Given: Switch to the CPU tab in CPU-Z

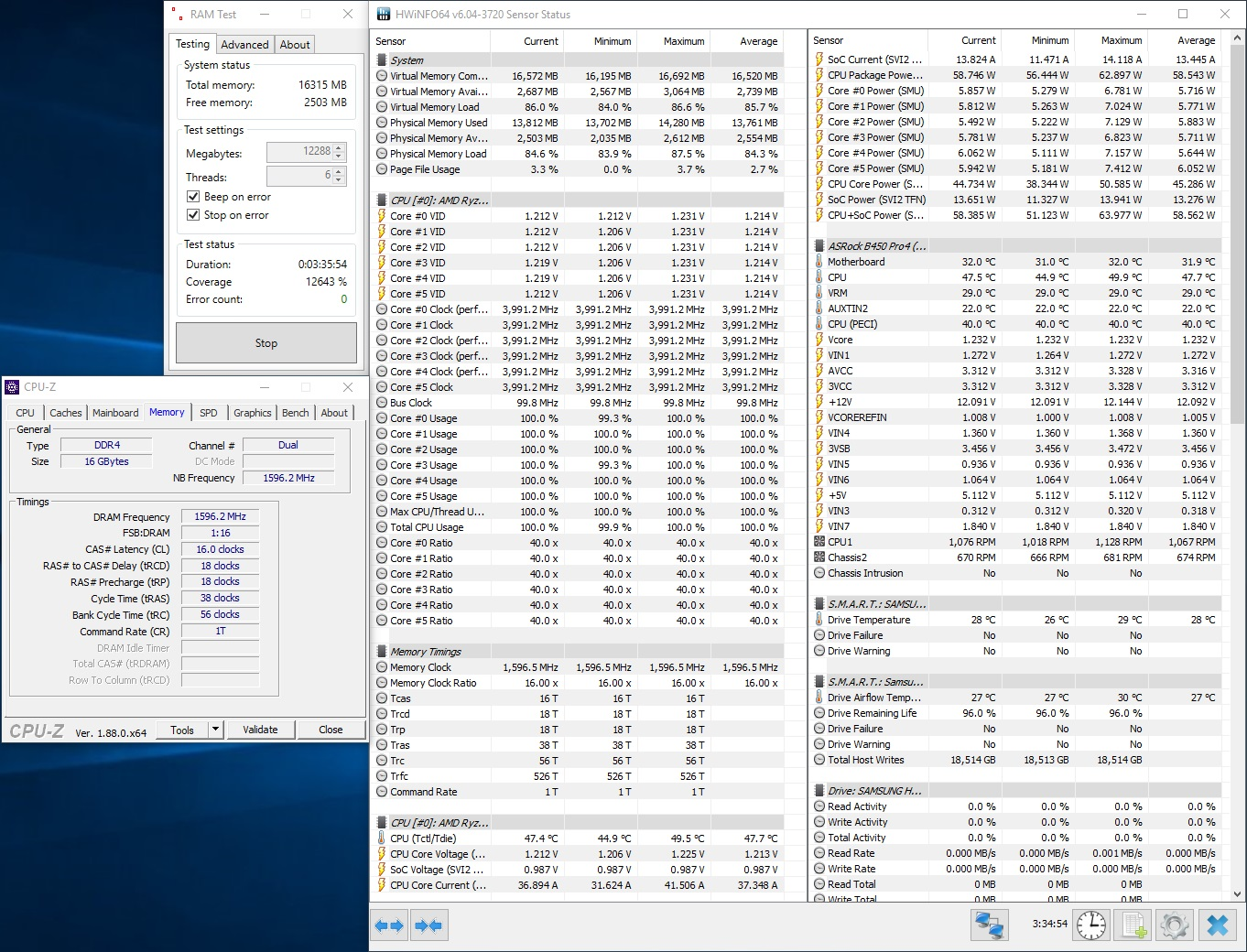Looking at the screenshot, I should (x=26, y=413).
